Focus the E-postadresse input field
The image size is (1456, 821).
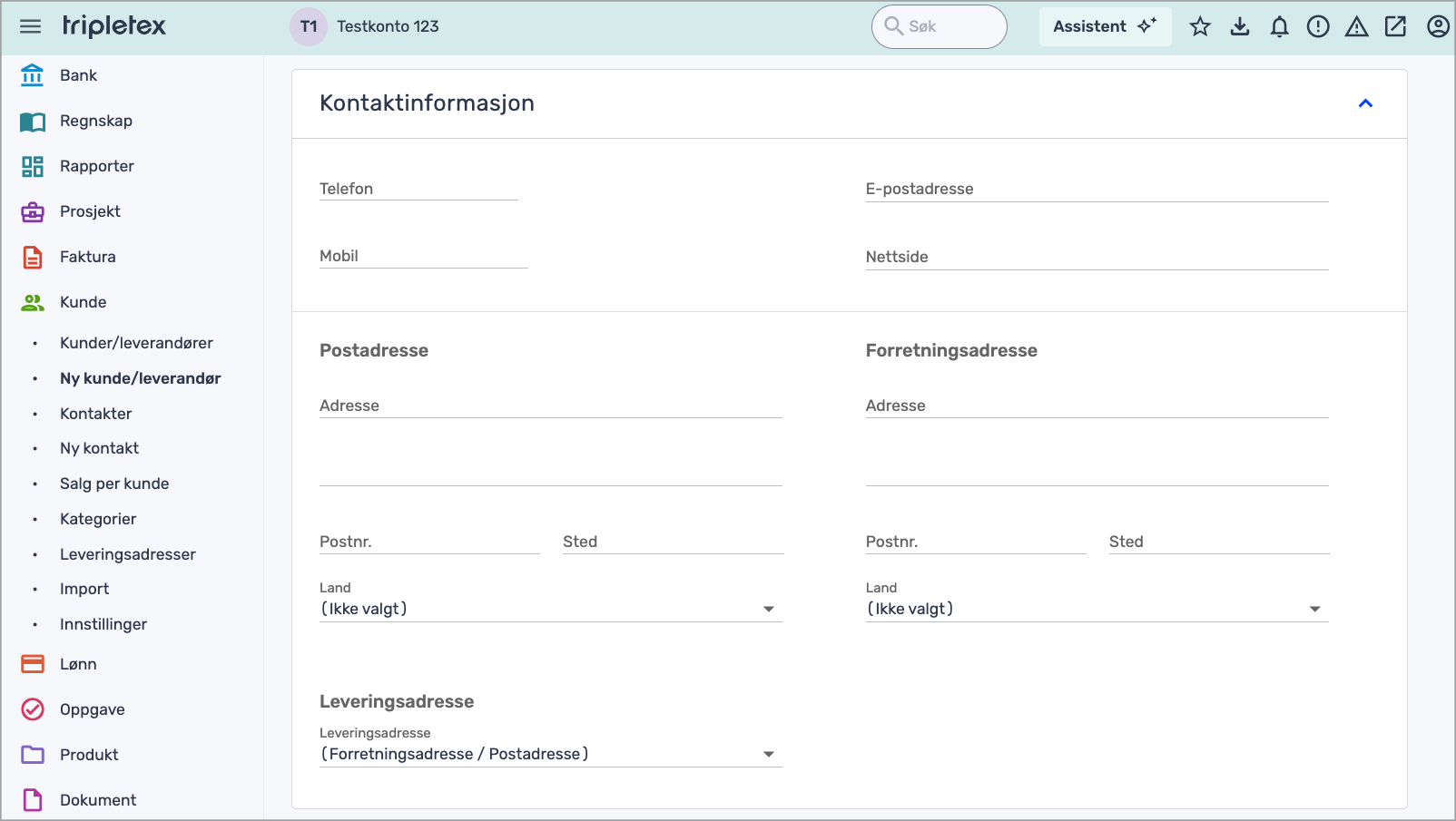pos(1096,189)
